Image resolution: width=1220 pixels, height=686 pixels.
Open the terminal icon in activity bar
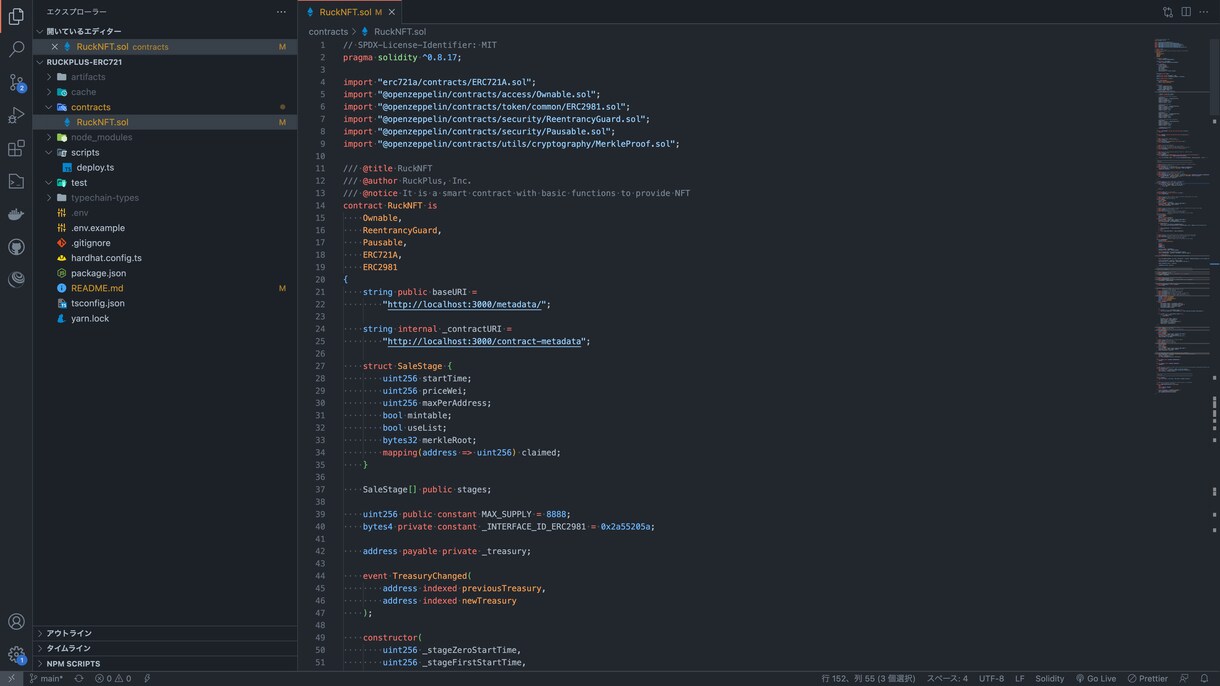click(16, 181)
